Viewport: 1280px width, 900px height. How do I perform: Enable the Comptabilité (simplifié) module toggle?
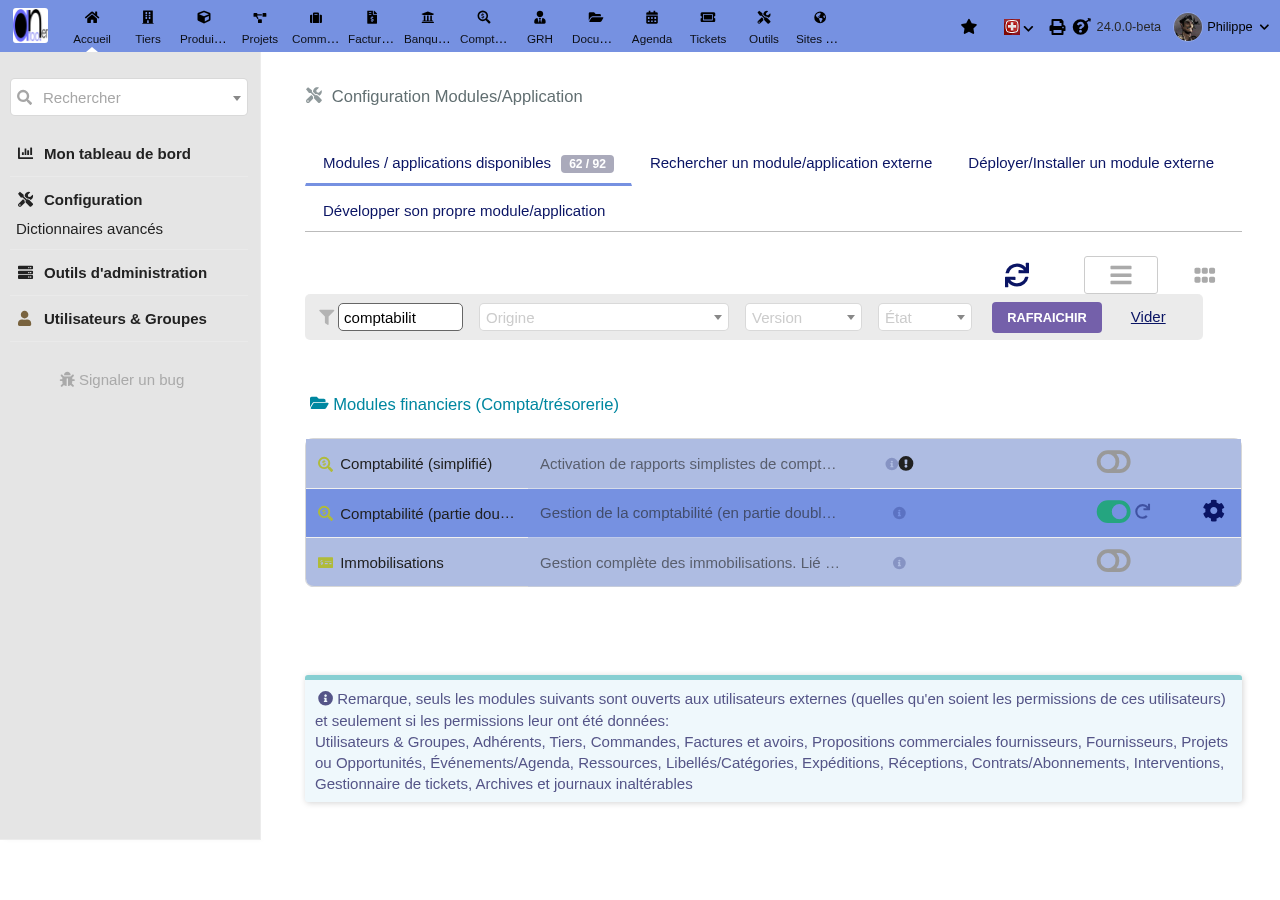click(1113, 462)
